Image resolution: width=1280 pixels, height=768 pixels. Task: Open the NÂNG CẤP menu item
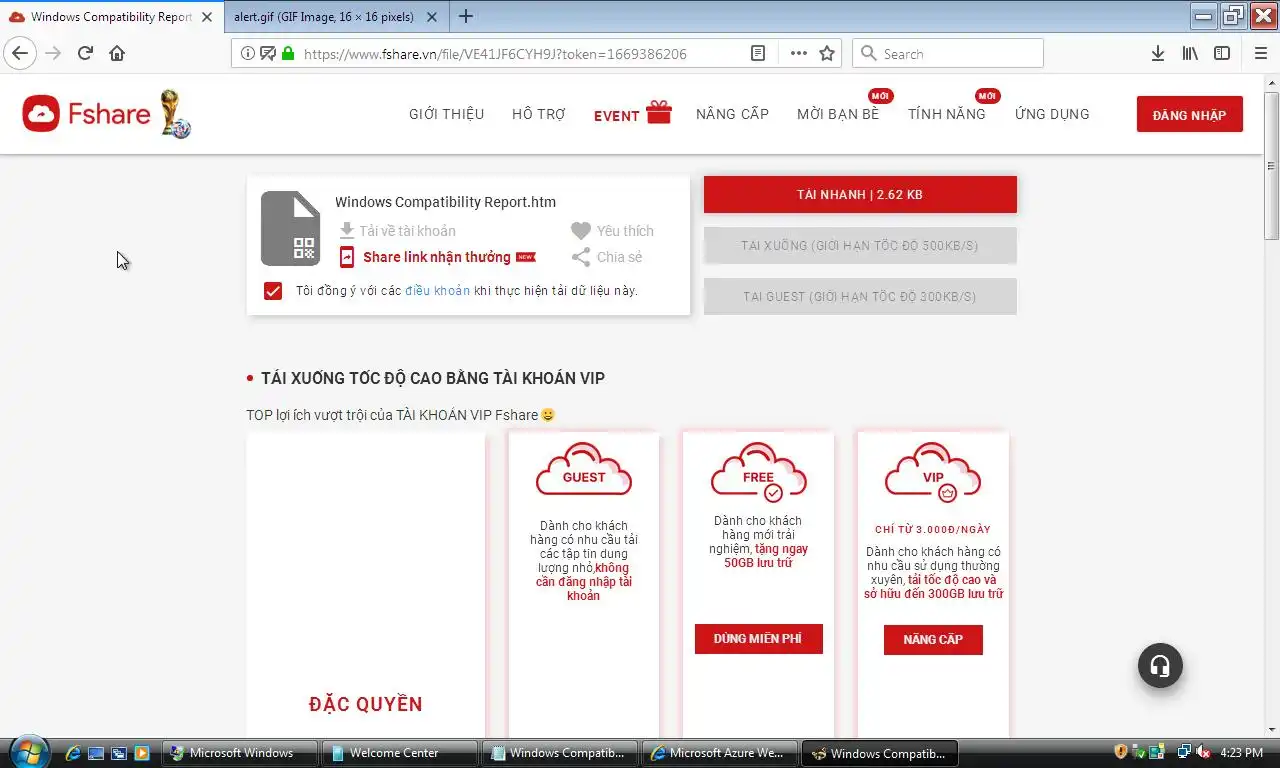click(x=732, y=114)
